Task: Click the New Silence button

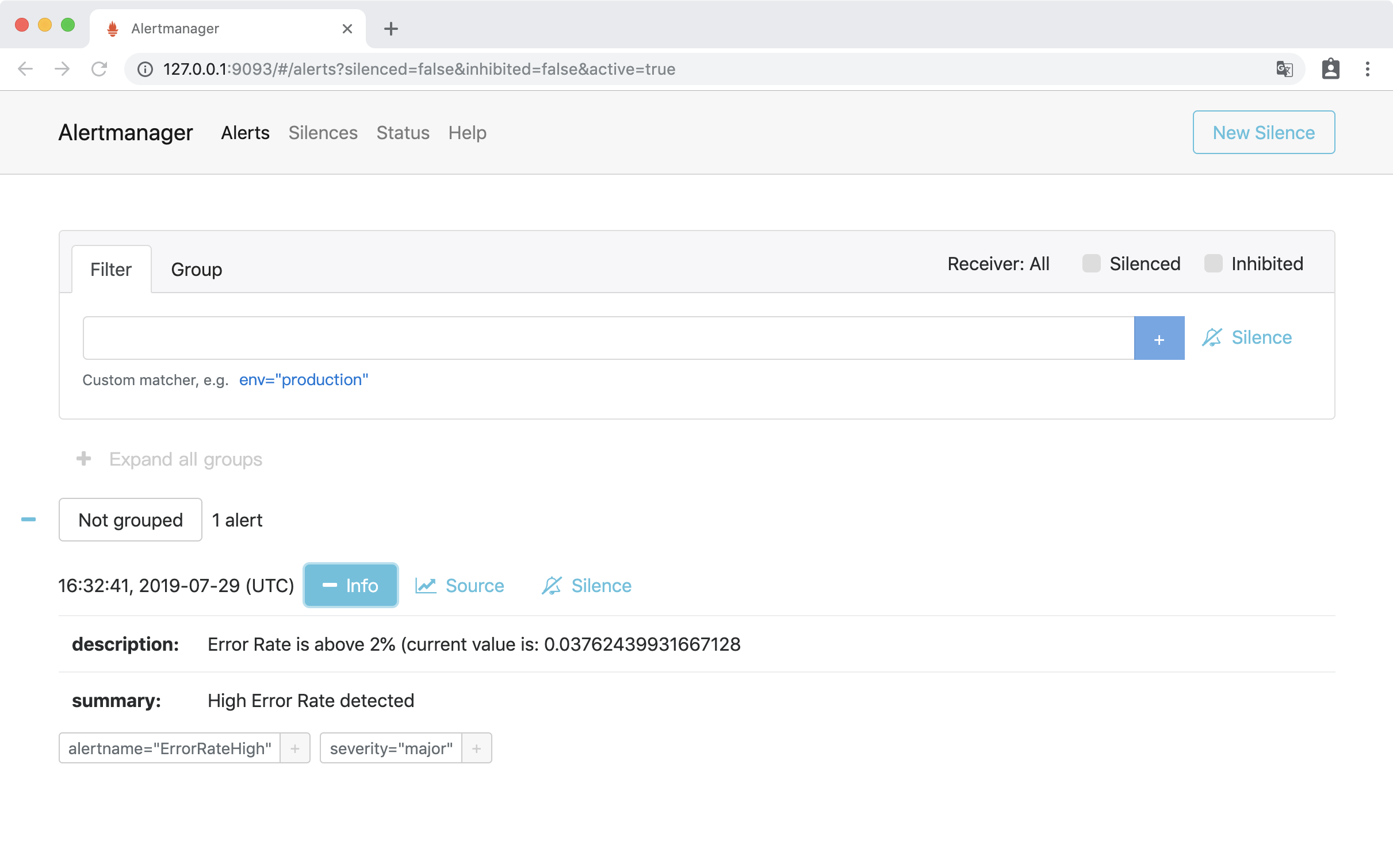Action: click(1263, 133)
